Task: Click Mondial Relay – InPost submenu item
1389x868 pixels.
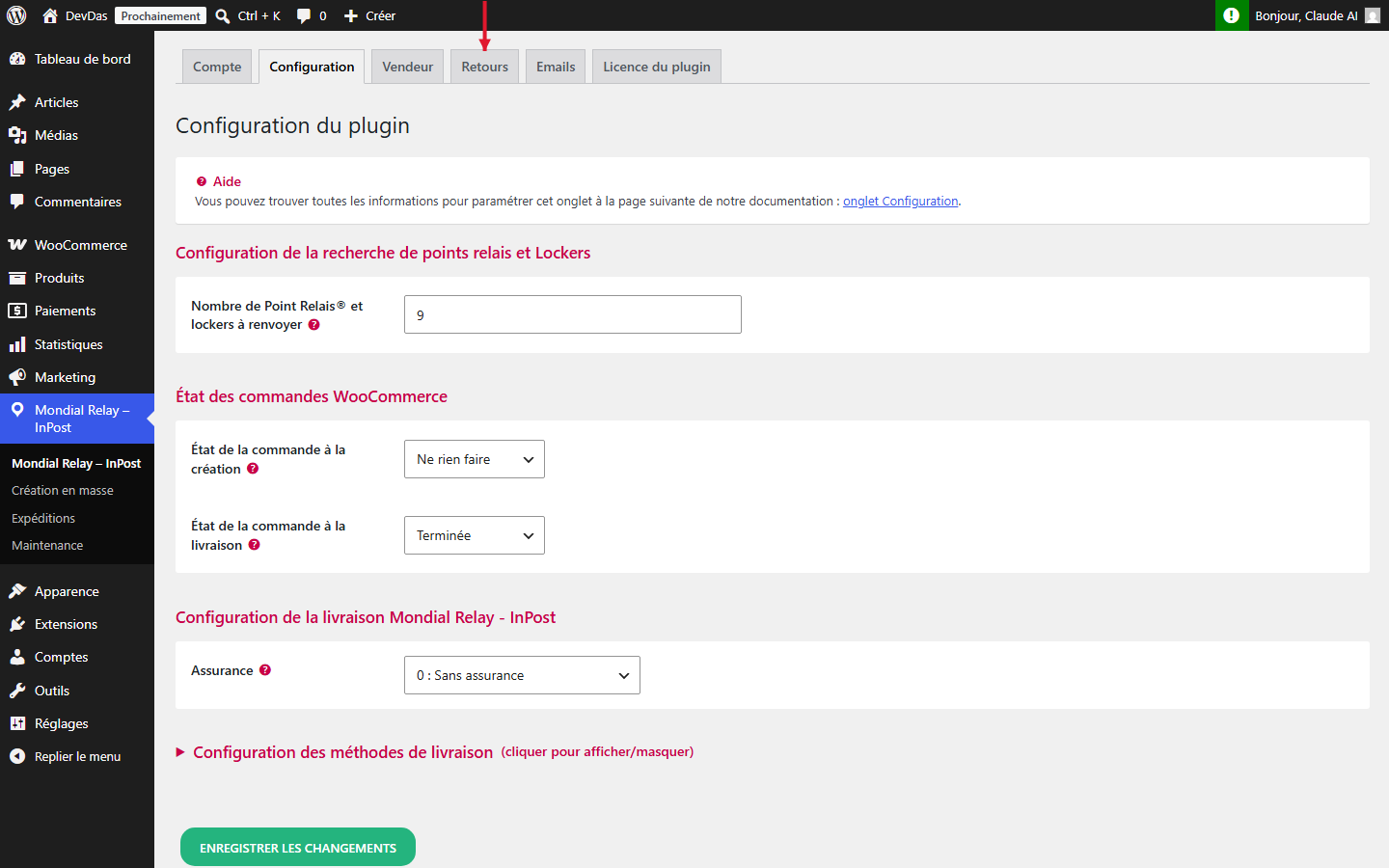Action: (76, 464)
